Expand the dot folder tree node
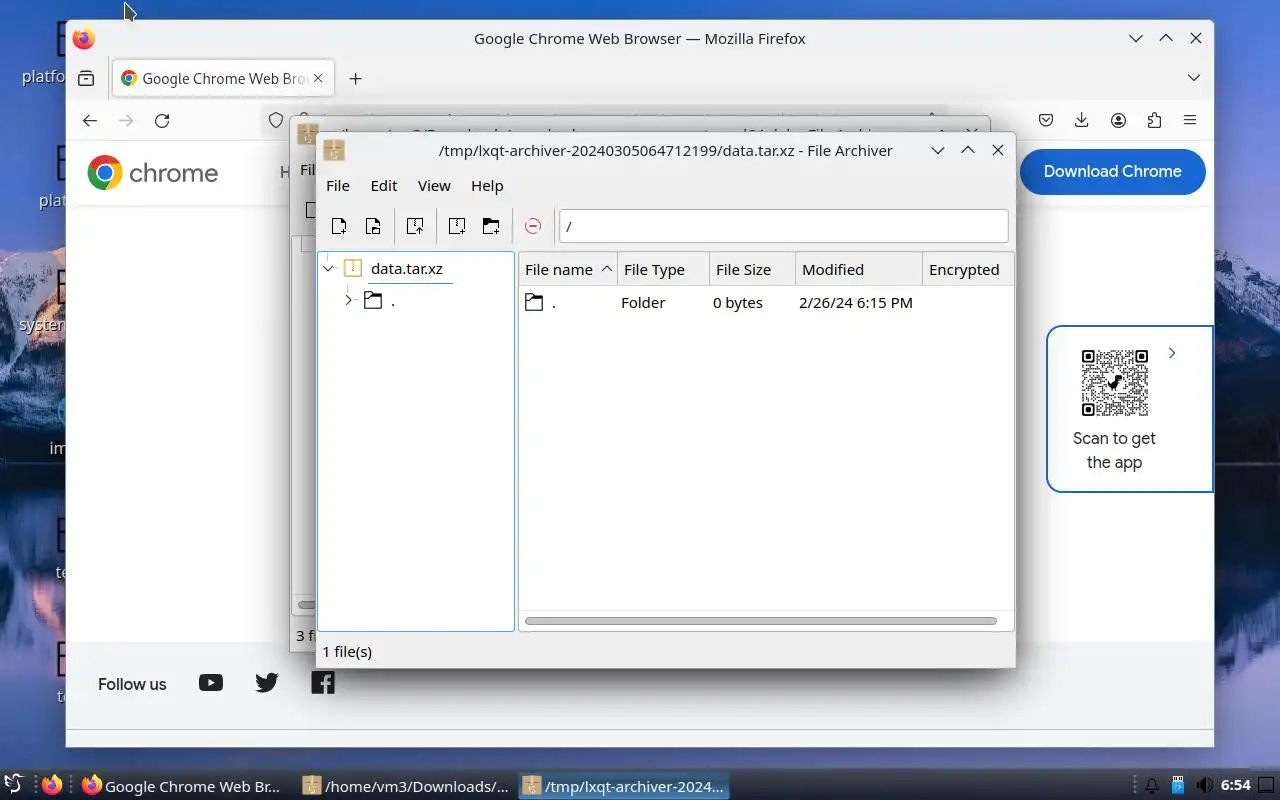Viewport: 1280px width, 800px height. (348, 300)
